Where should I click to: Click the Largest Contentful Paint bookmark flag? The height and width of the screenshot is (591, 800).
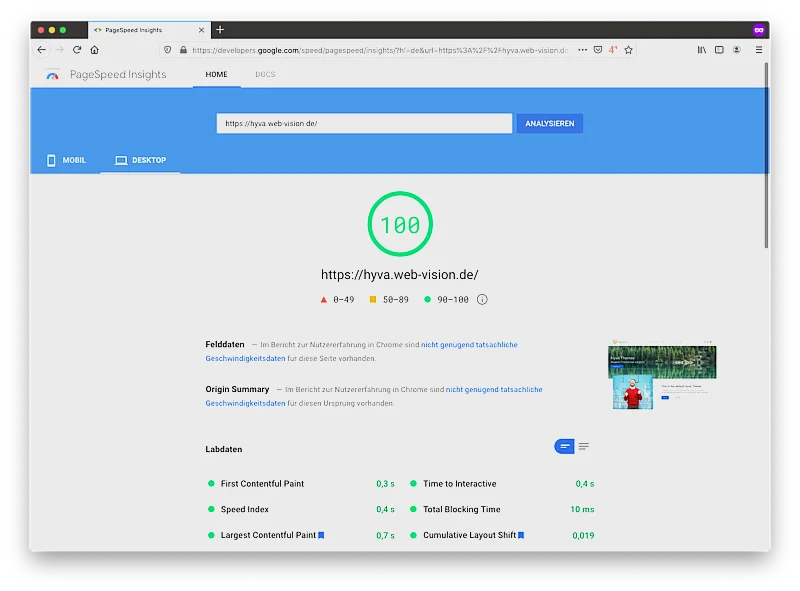(321, 536)
